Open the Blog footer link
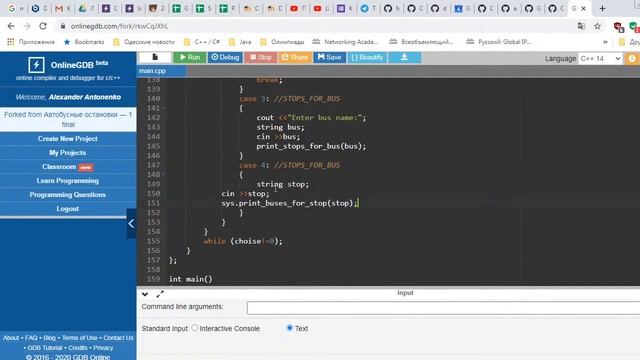The height and width of the screenshot is (360, 640). coord(49,338)
